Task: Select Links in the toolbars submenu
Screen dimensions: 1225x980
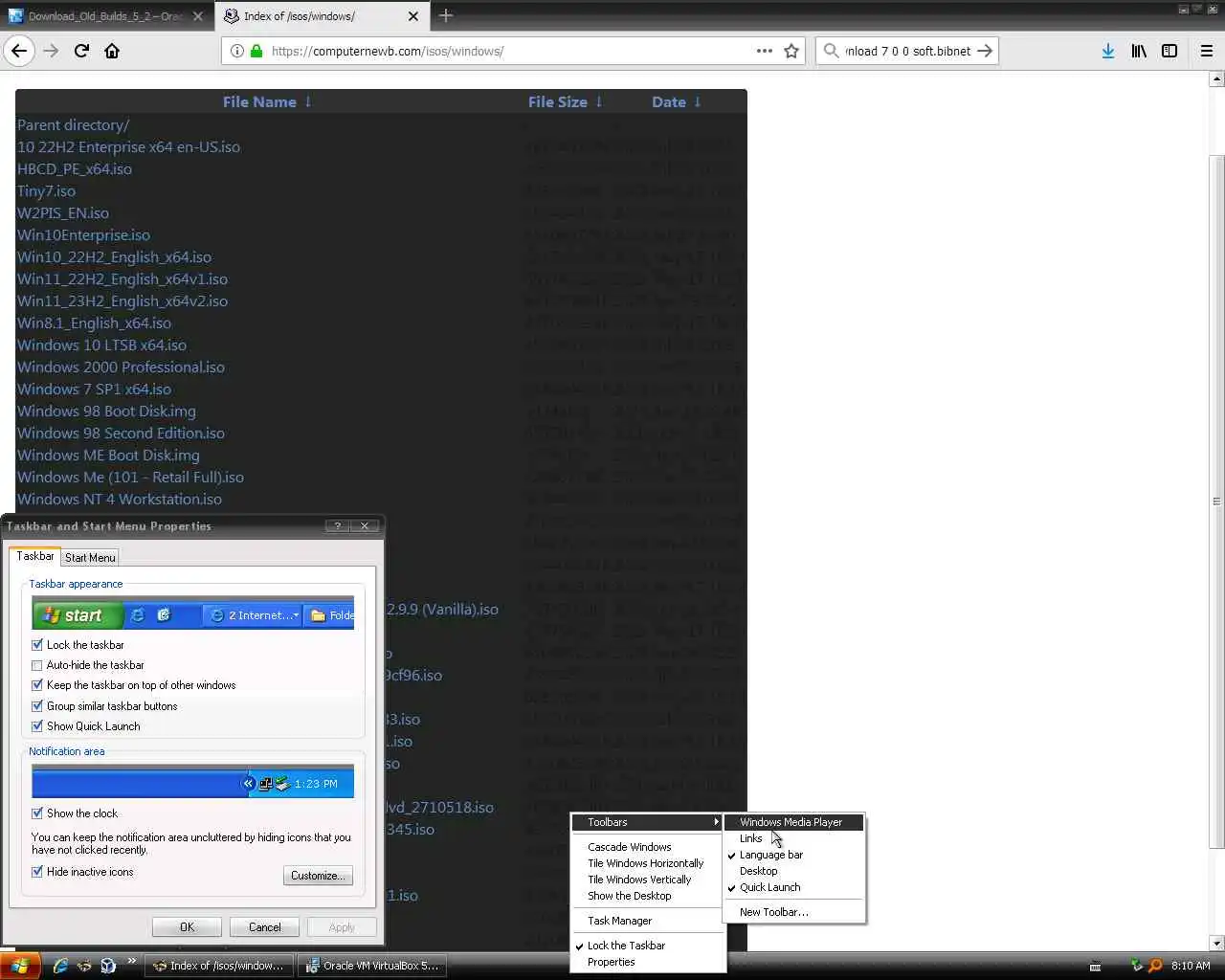Action: 794,838
